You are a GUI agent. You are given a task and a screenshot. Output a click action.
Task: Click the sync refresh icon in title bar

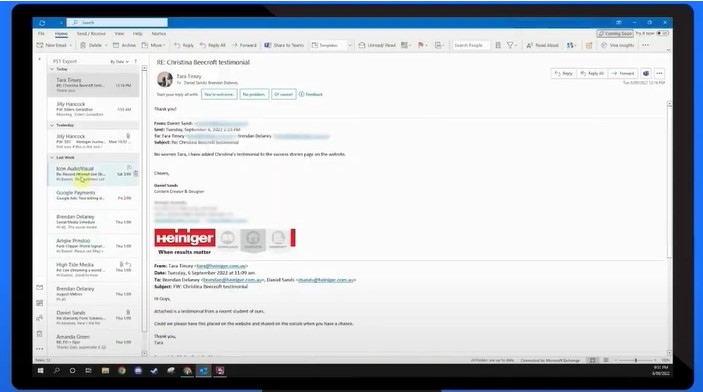[x=42, y=22]
